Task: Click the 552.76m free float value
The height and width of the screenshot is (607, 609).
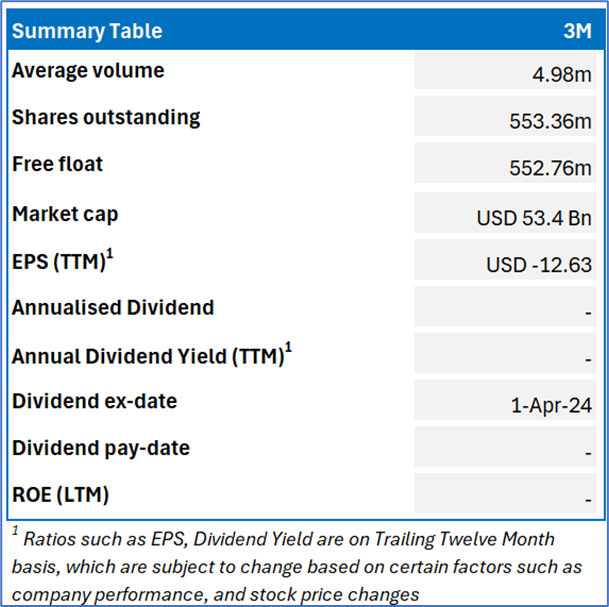Action: 550,167
